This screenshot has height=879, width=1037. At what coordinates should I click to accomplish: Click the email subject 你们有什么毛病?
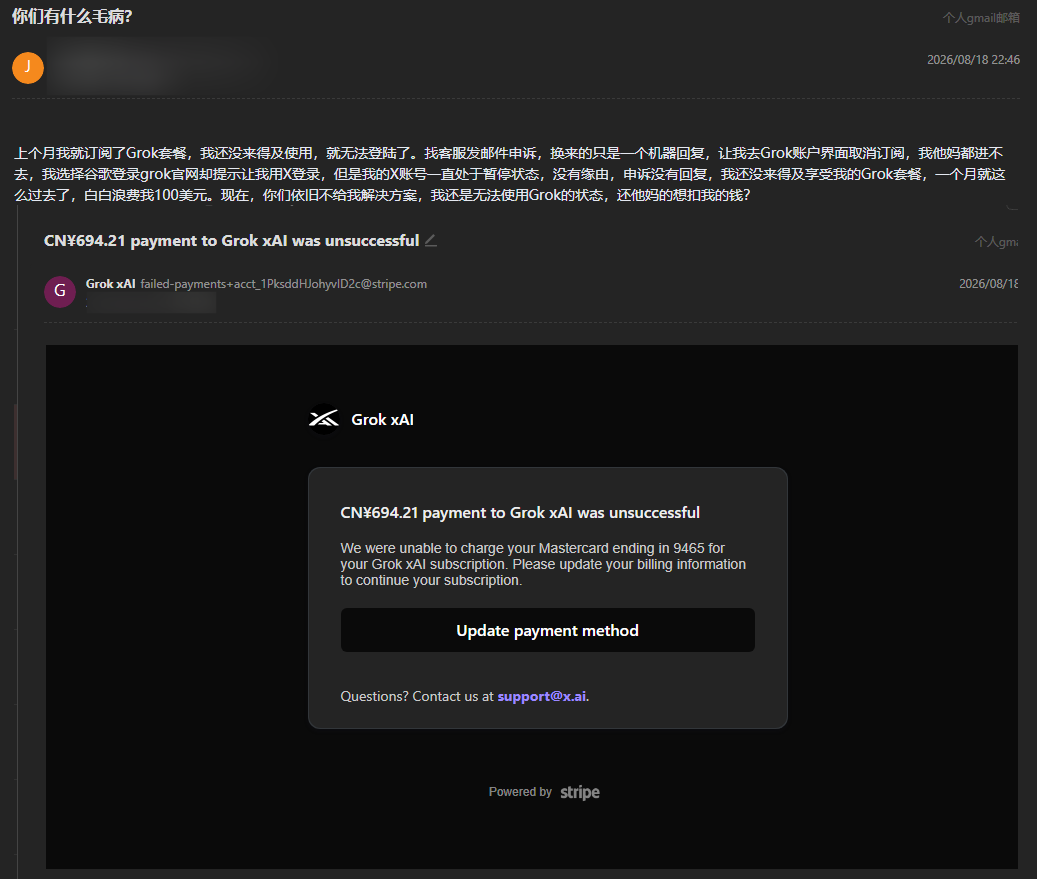(72, 17)
